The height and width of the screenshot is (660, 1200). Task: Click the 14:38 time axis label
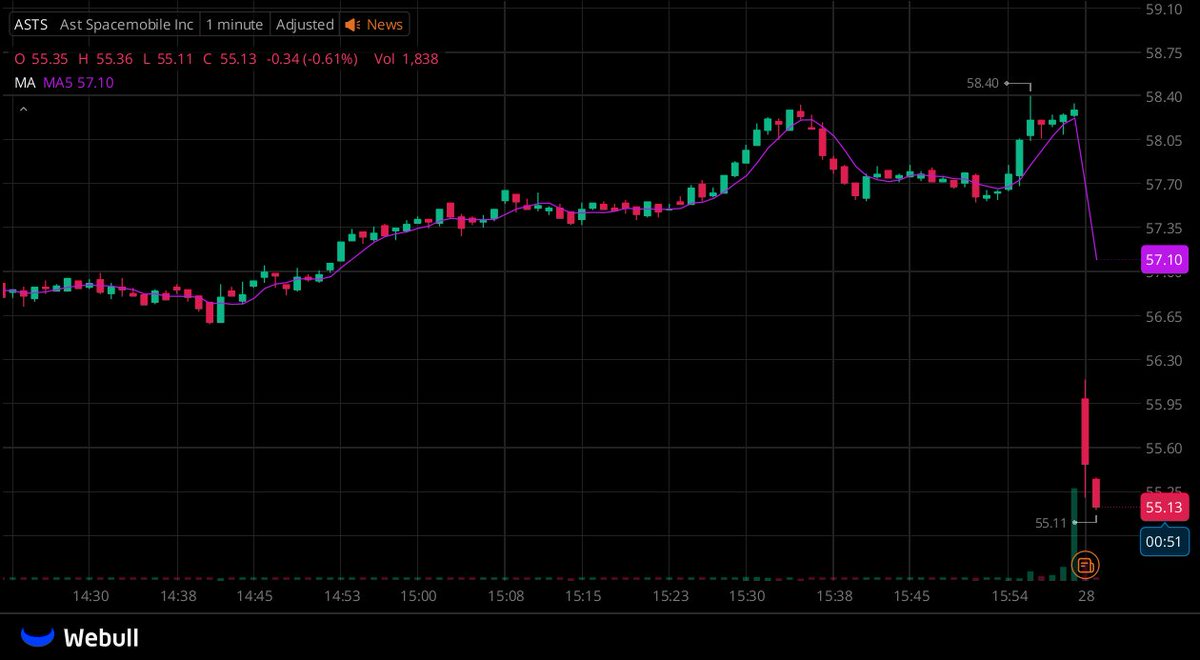(178, 596)
